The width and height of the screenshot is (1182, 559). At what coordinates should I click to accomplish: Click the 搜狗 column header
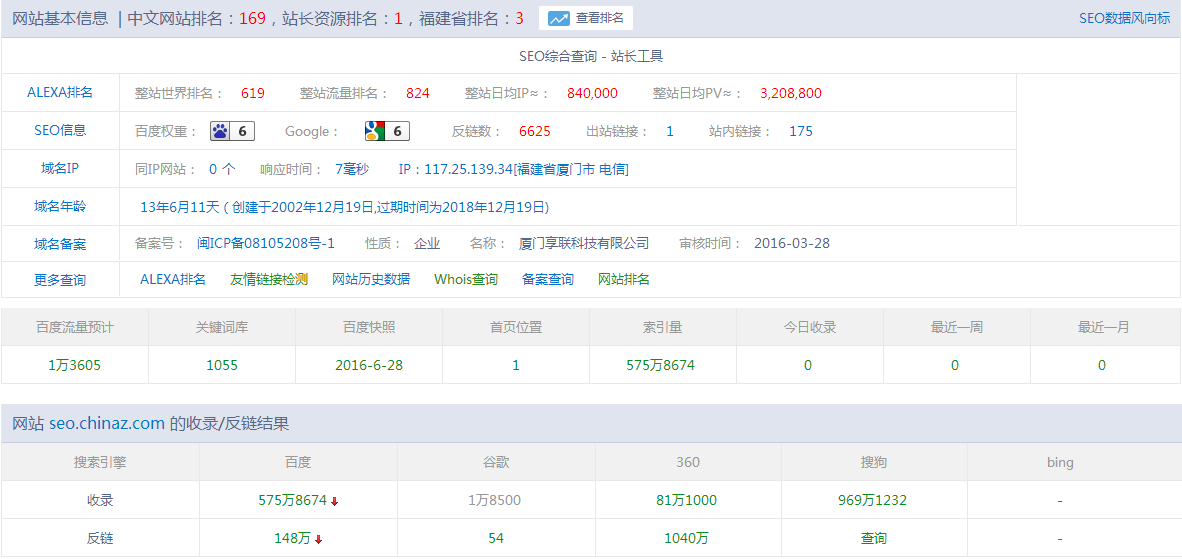pos(874,462)
